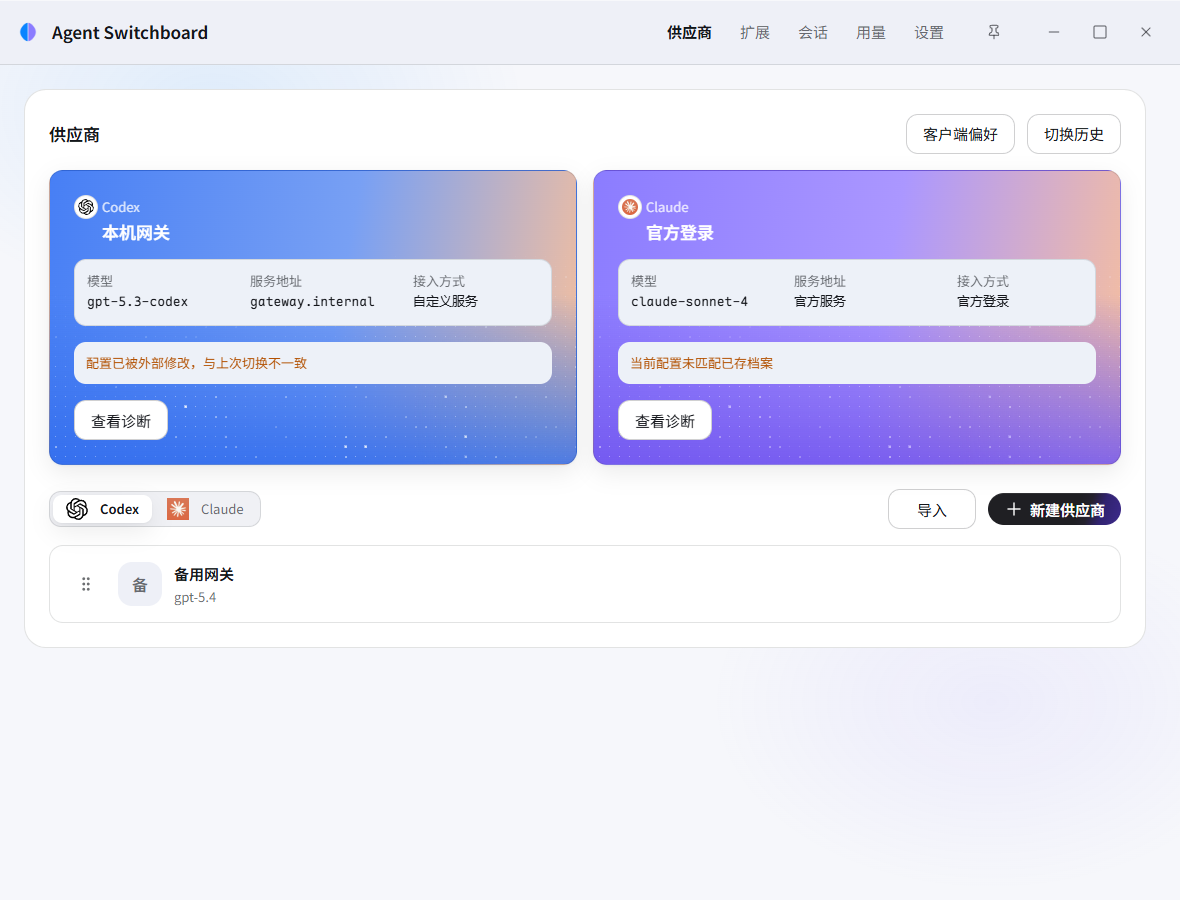
Task: Open the 供应商 tab
Action: point(689,32)
